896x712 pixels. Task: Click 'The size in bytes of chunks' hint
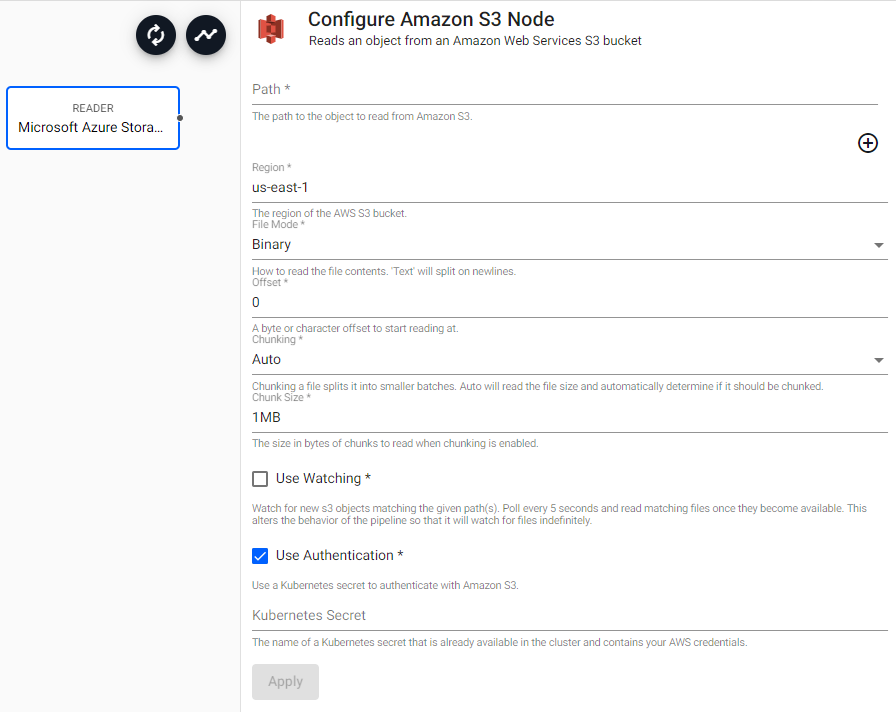tap(395, 443)
